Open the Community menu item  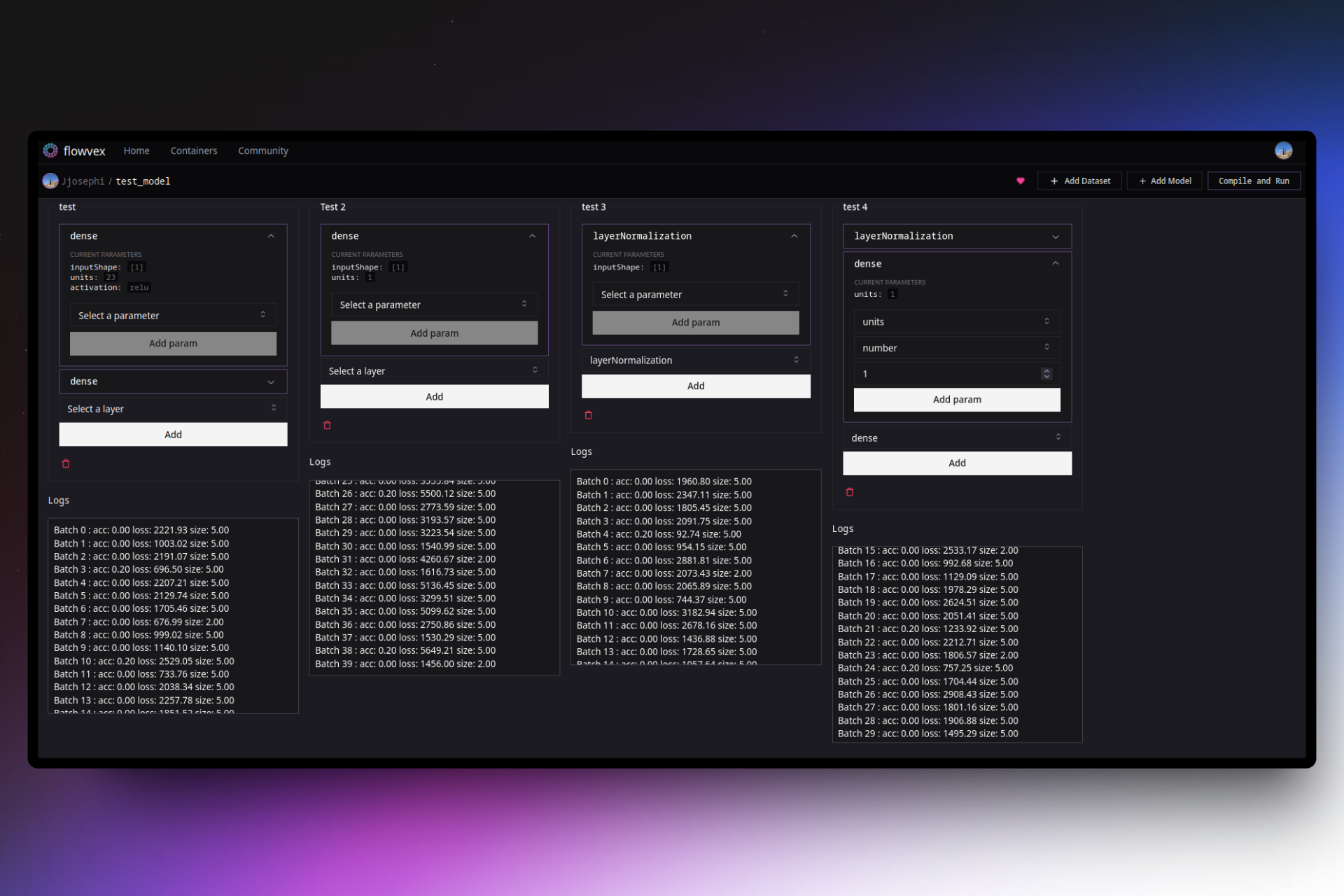pyautogui.click(x=262, y=150)
